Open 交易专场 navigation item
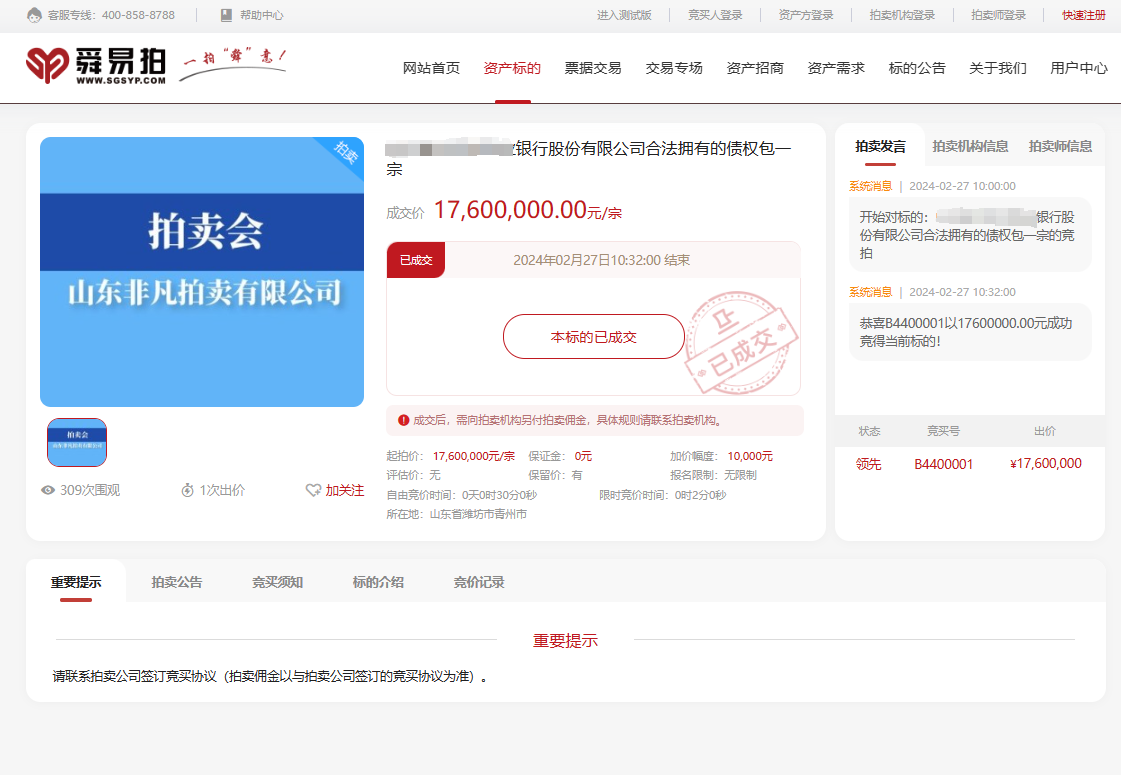 [x=674, y=68]
